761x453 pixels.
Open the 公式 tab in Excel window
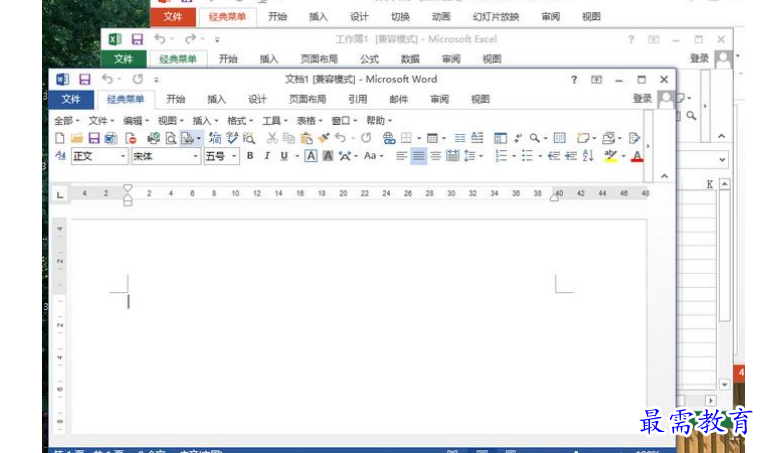(x=369, y=59)
